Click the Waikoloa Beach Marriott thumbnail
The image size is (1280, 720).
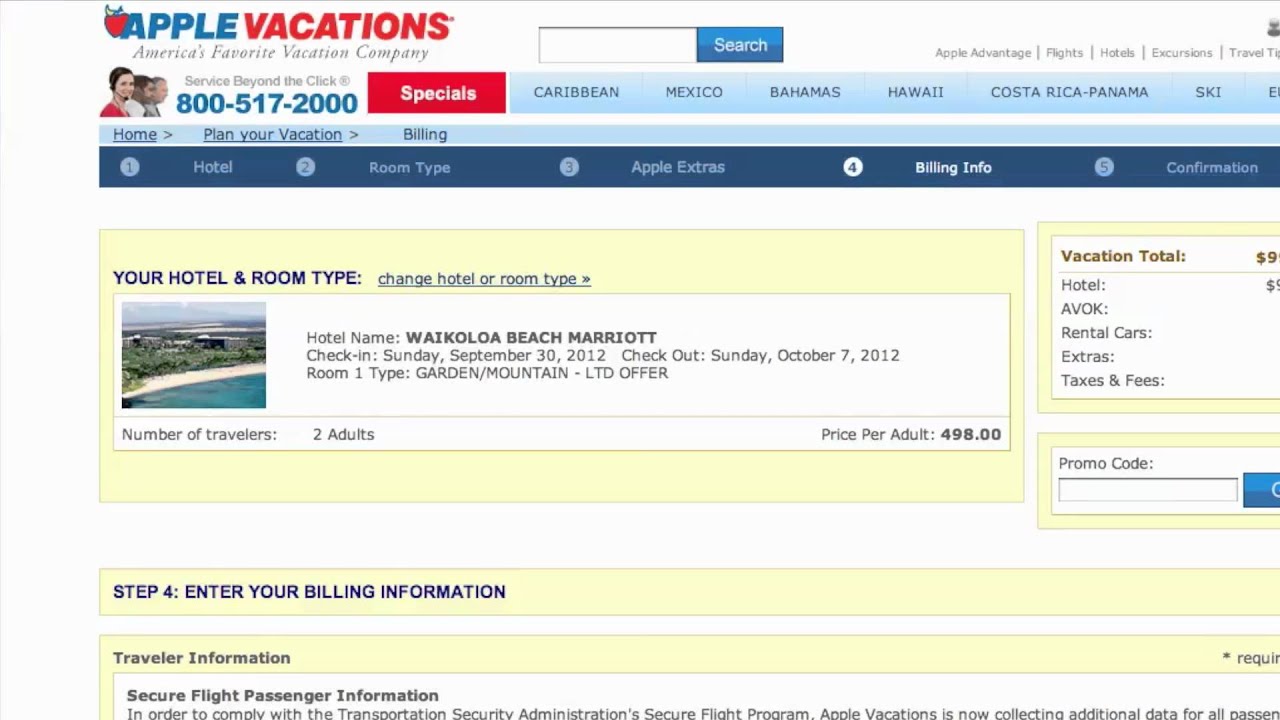[x=194, y=355]
